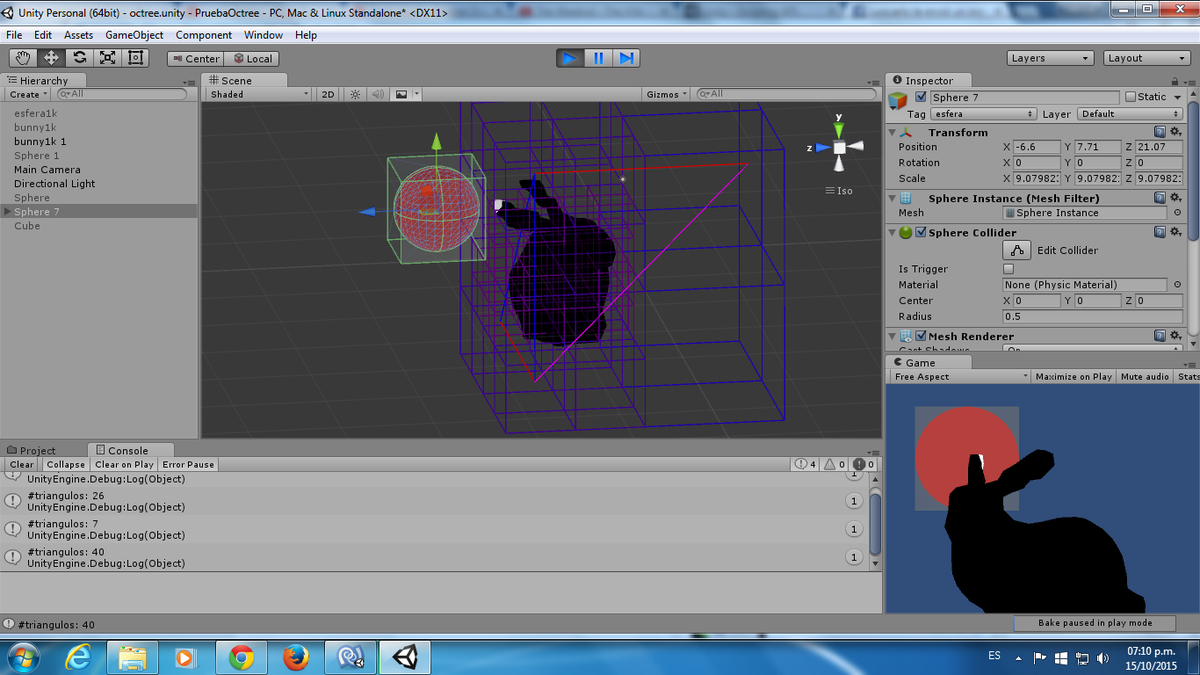Select the Scale tool
Screen dimensions: 1200x675
pyautogui.click(x=107, y=58)
